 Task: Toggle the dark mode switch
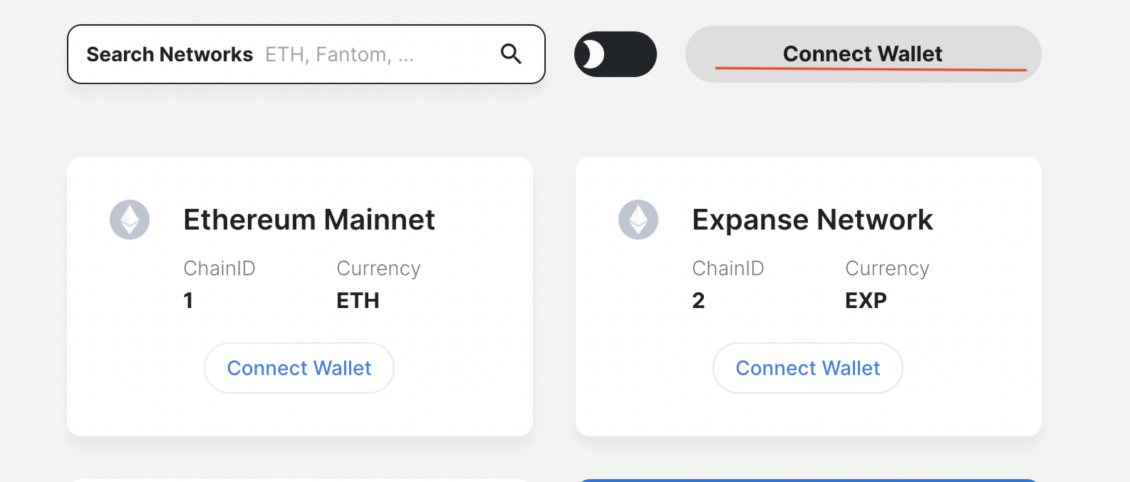pos(615,54)
